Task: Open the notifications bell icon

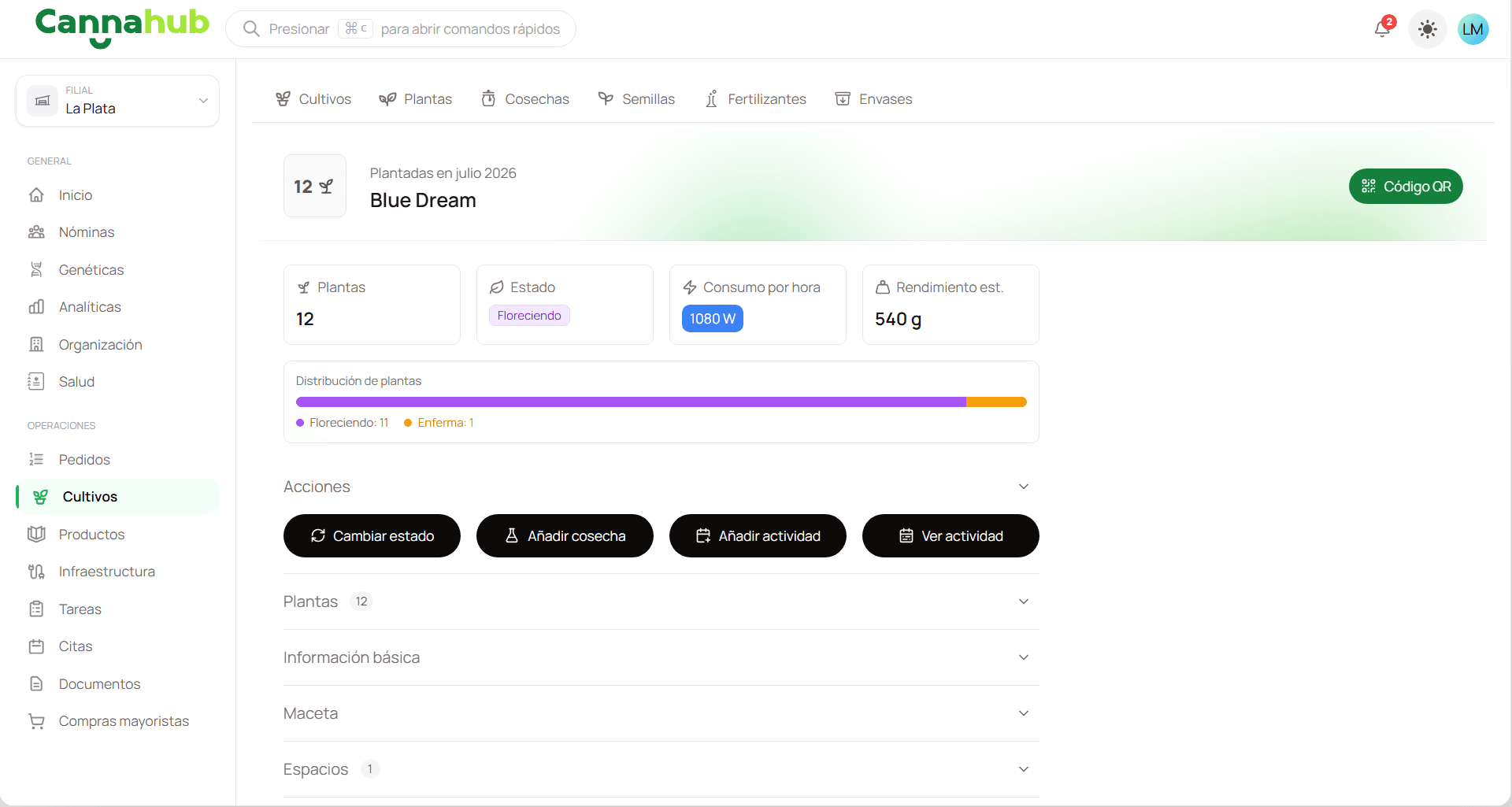Action: [1383, 29]
